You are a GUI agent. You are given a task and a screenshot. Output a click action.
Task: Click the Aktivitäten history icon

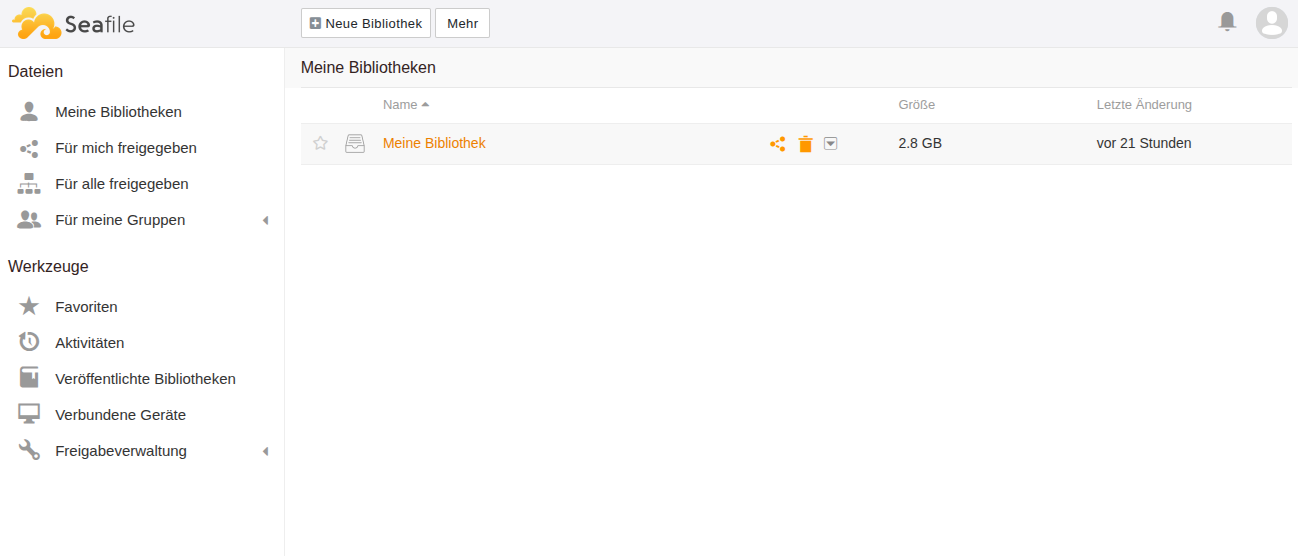(29, 343)
